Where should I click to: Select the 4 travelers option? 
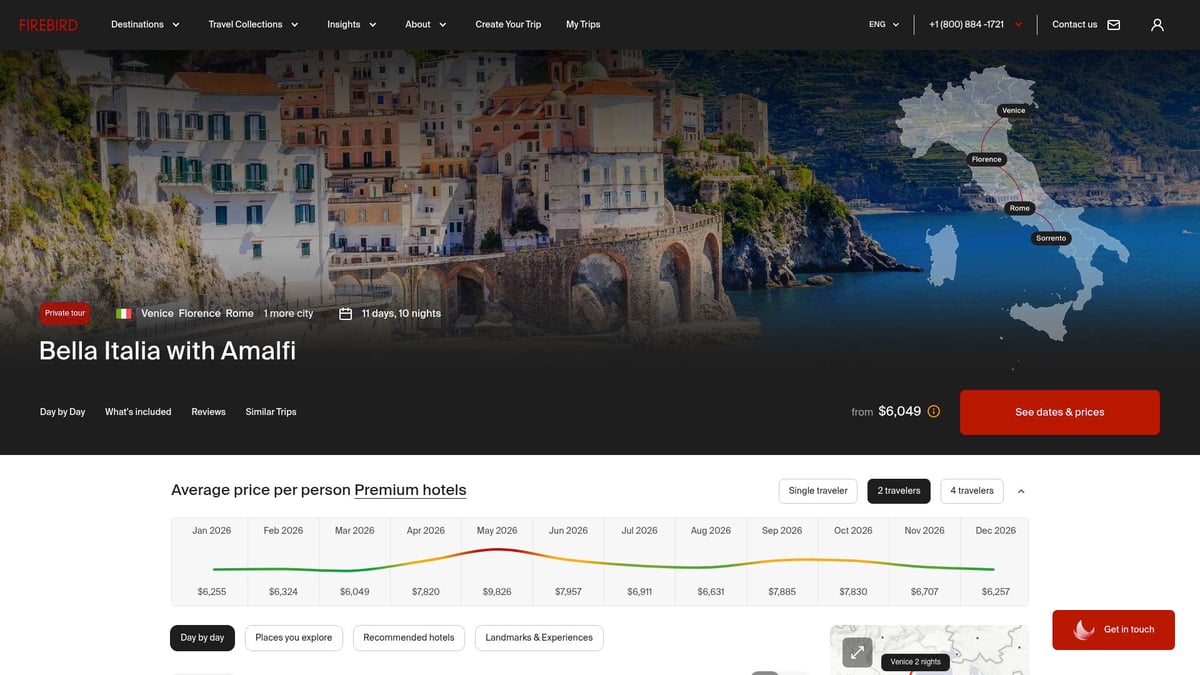[x=971, y=491]
